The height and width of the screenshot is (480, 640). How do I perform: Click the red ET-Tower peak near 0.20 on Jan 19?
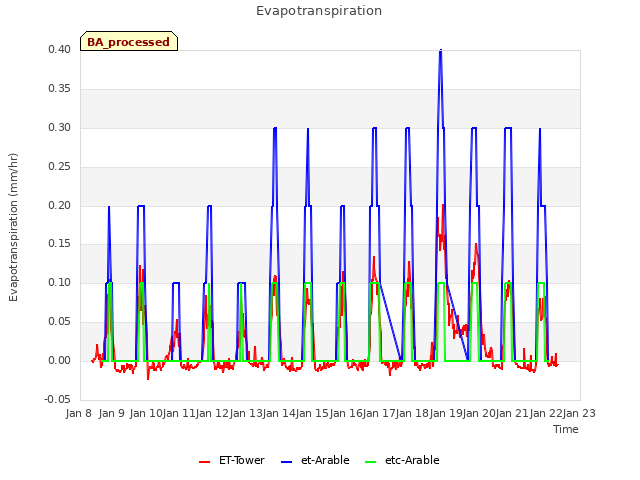pyautogui.click(x=443, y=205)
